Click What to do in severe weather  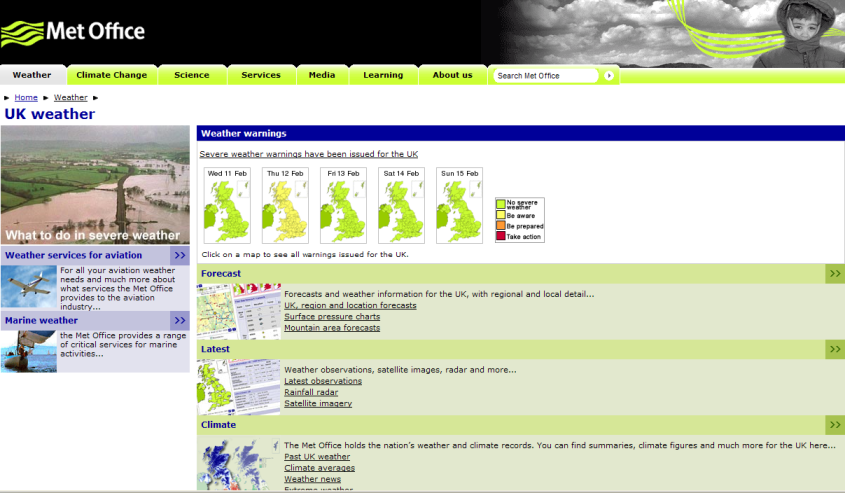point(93,235)
